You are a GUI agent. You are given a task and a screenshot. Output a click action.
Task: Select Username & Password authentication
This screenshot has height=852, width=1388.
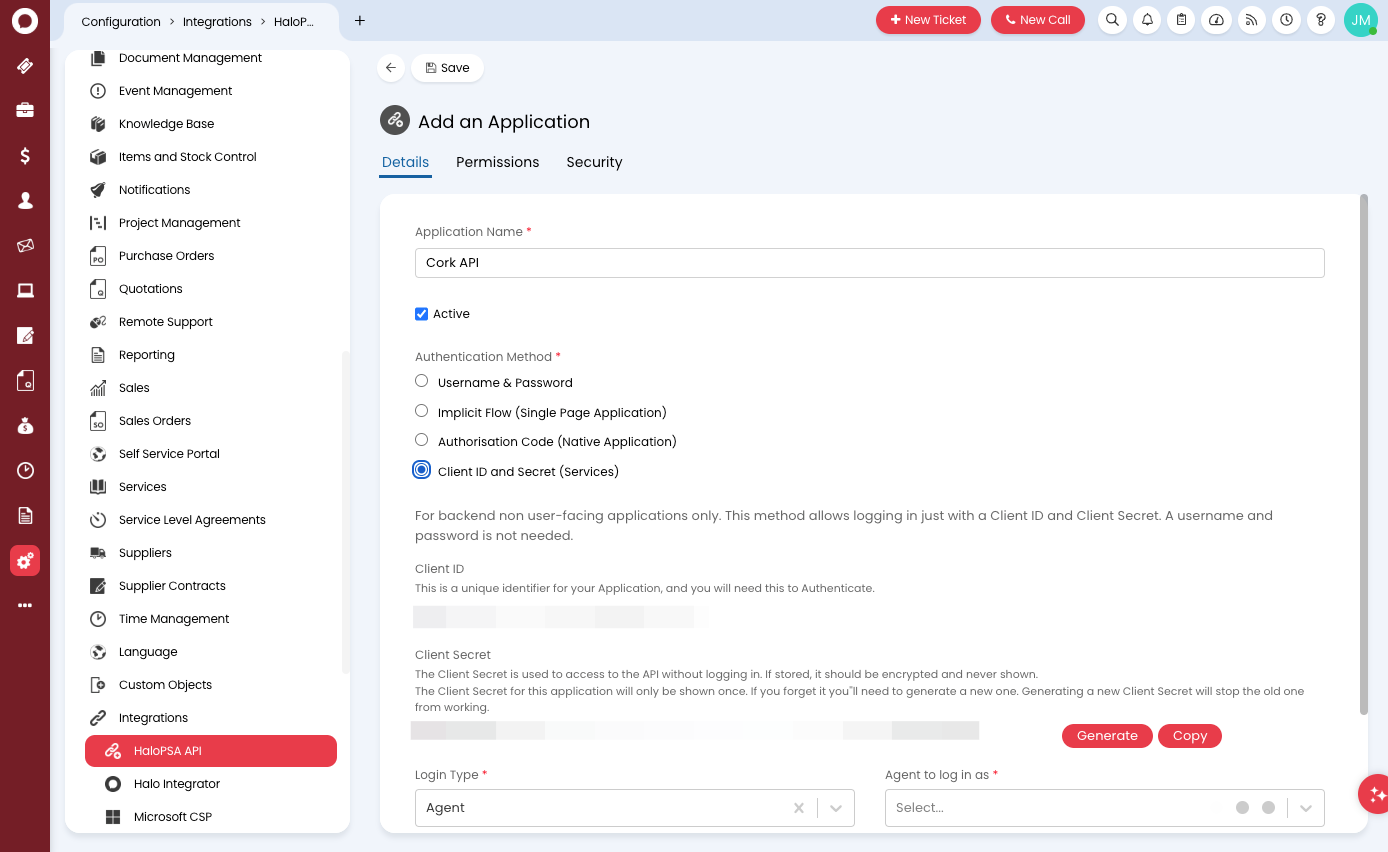[421, 381]
